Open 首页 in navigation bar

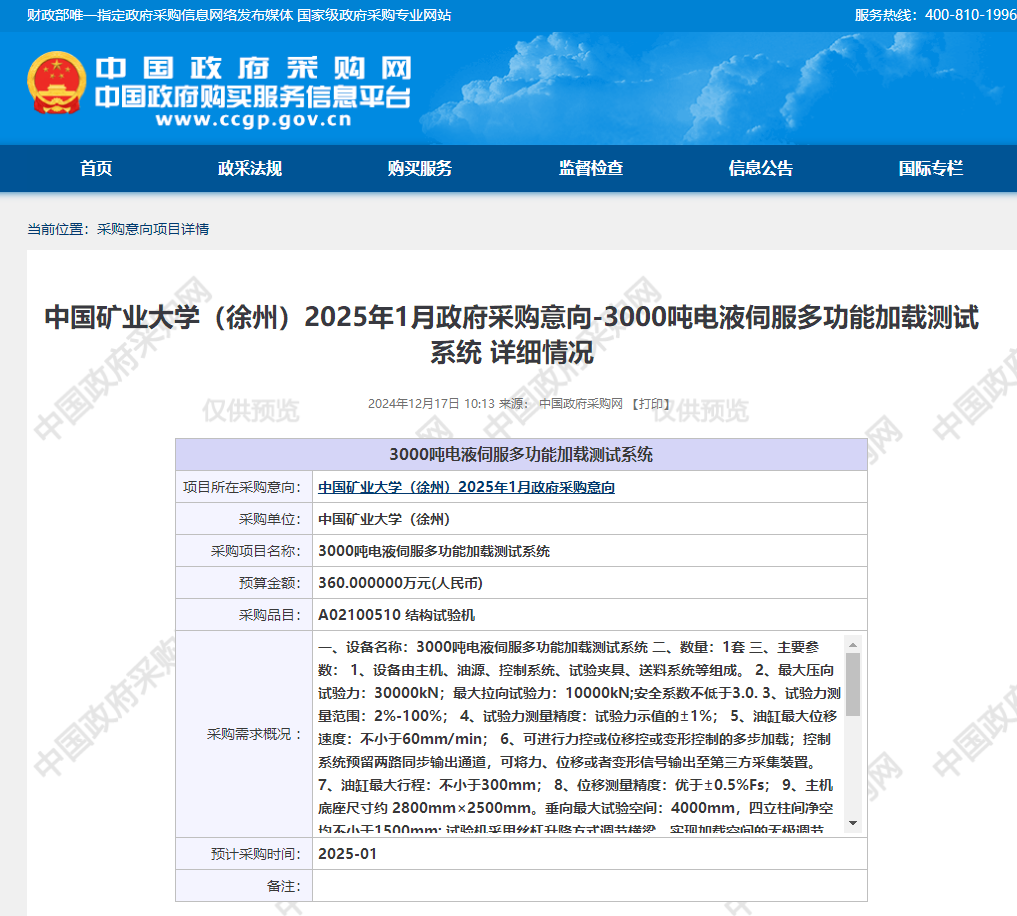[x=96, y=169]
